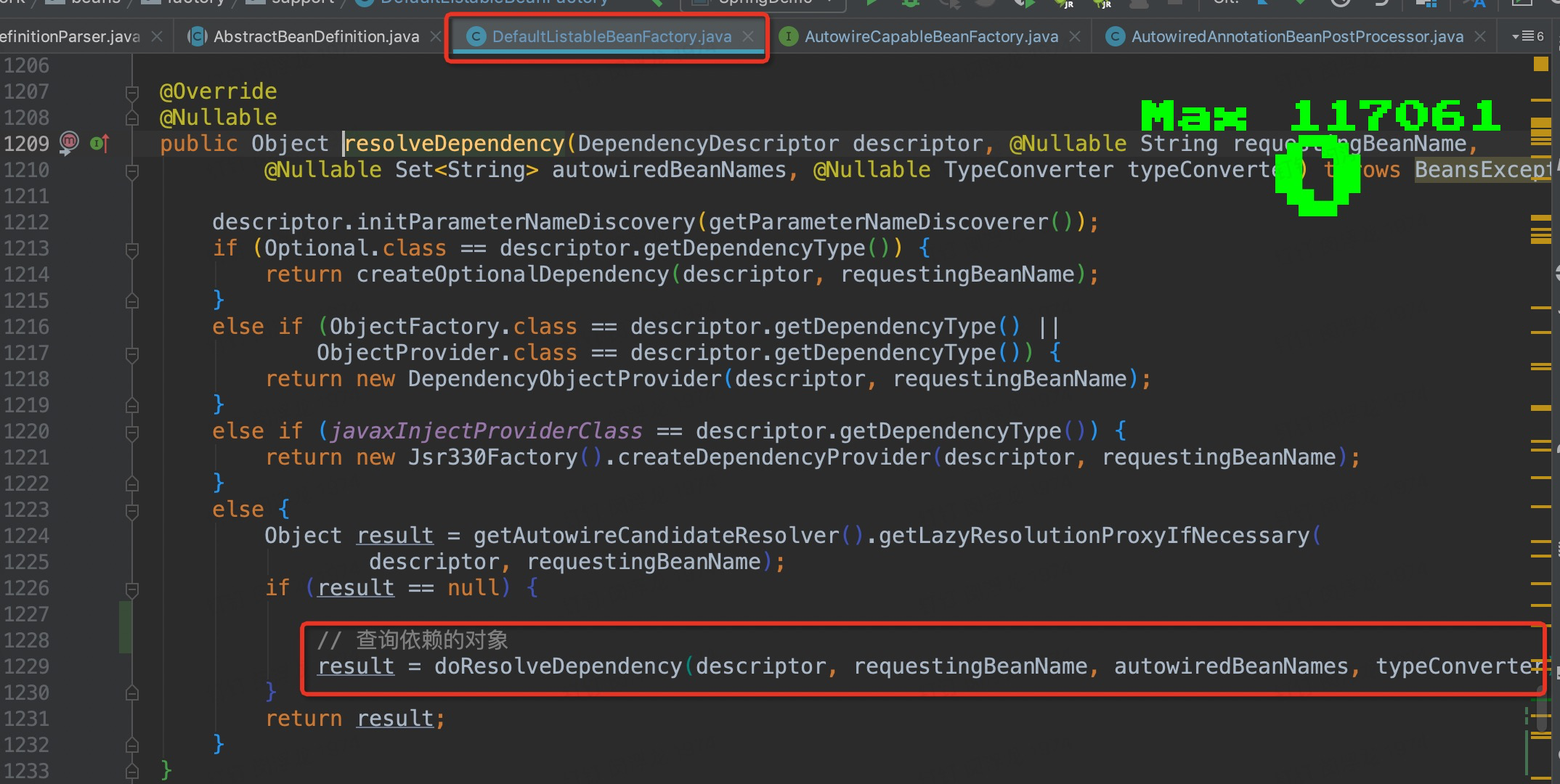Screen dimensions: 1560x784
Task: Collapse the fold marker at line 1208
Action: point(132,118)
